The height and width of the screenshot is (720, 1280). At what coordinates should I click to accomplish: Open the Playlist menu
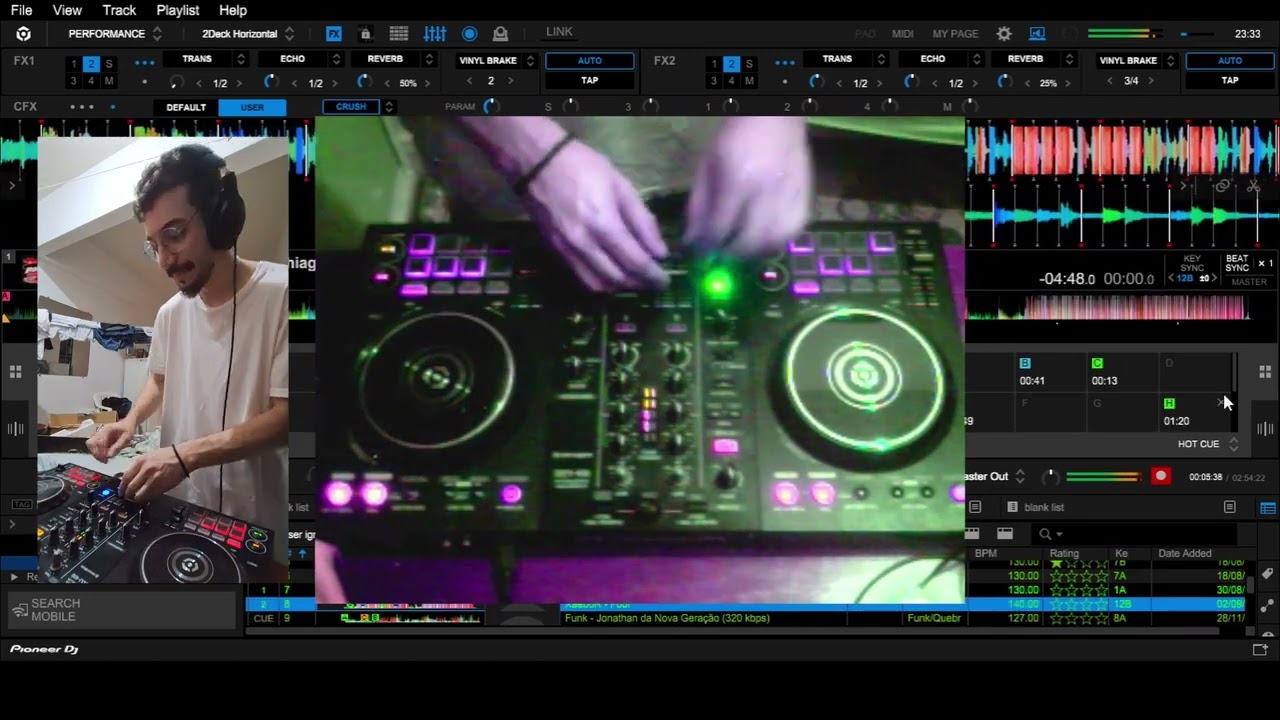tap(178, 10)
